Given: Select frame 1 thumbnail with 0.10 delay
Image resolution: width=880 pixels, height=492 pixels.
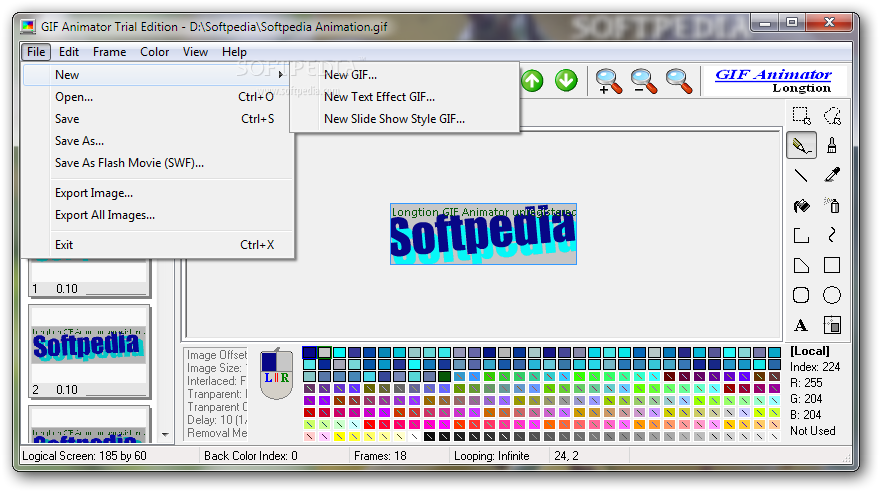Looking at the screenshot, I should (x=89, y=278).
